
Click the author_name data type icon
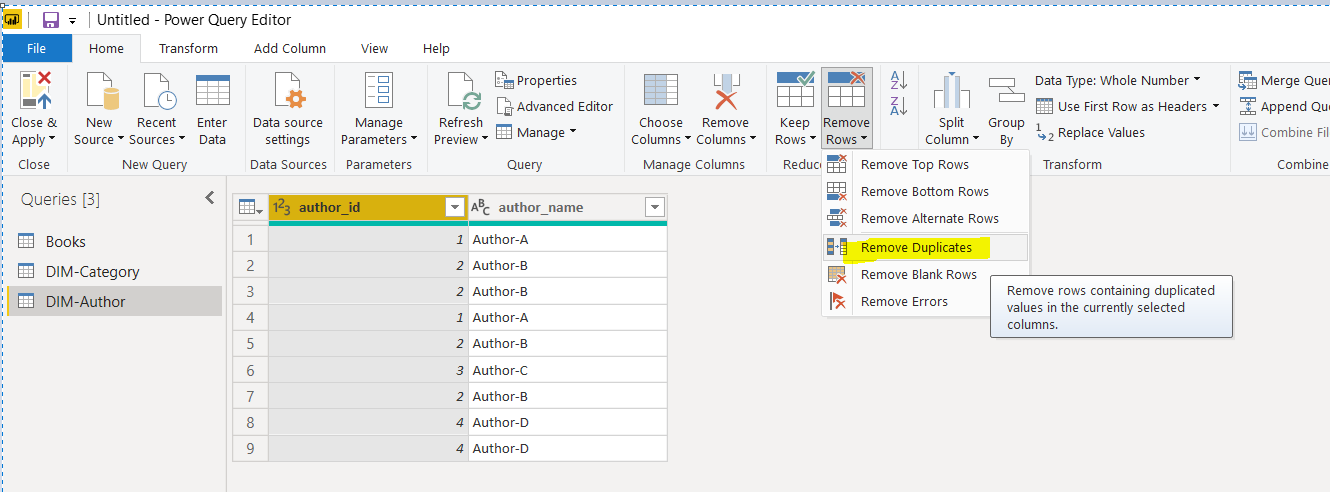[481, 207]
